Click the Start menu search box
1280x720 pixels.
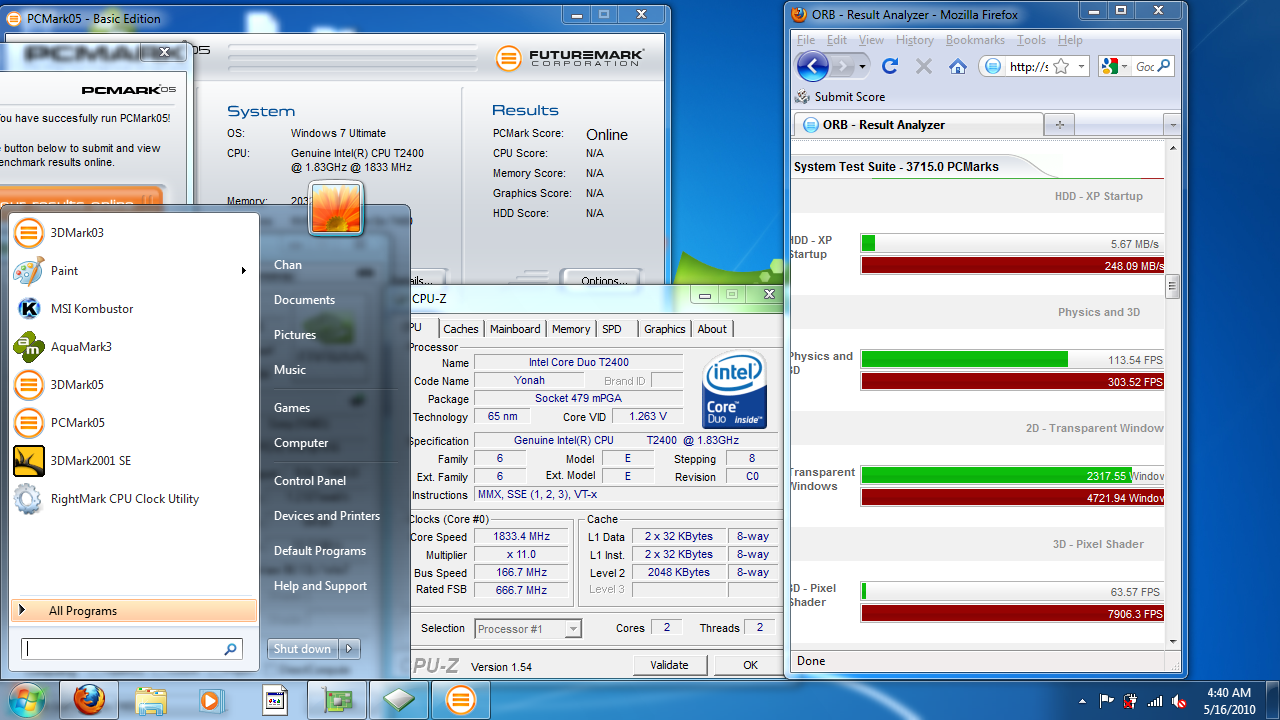[132, 649]
